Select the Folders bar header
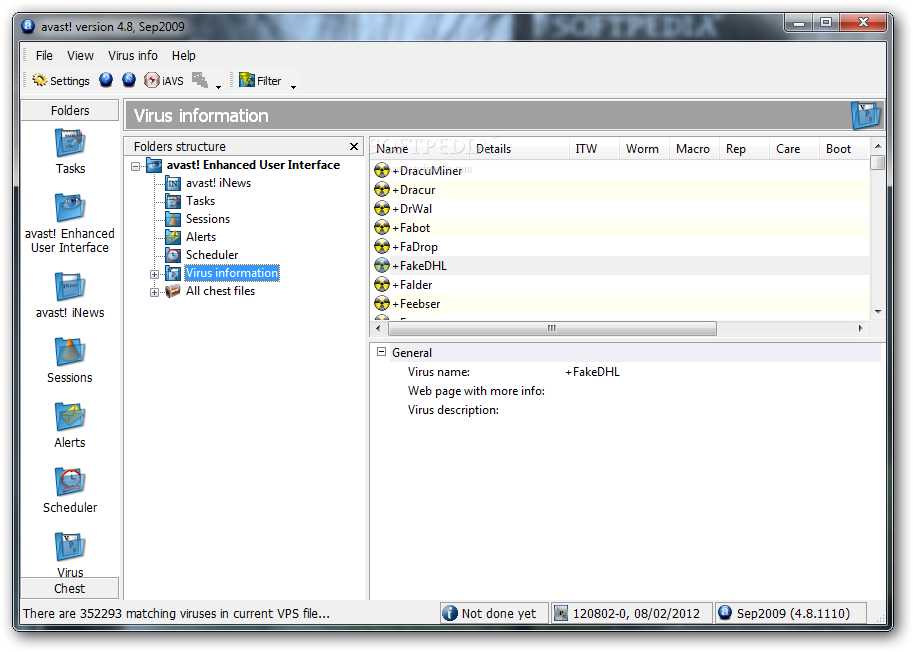 (70, 110)
